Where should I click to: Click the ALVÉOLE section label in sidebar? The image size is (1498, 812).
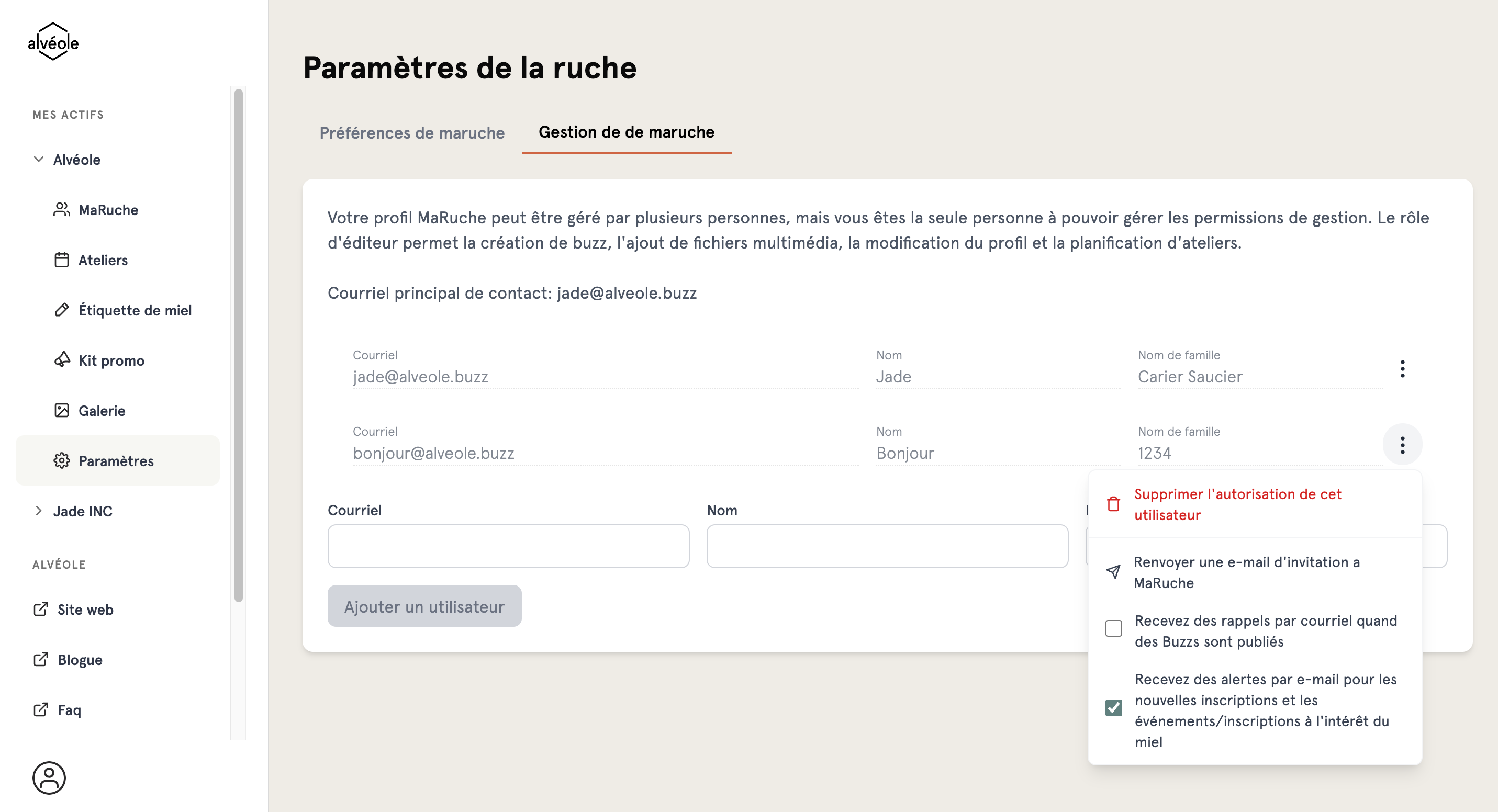click(x=59, y=565)
